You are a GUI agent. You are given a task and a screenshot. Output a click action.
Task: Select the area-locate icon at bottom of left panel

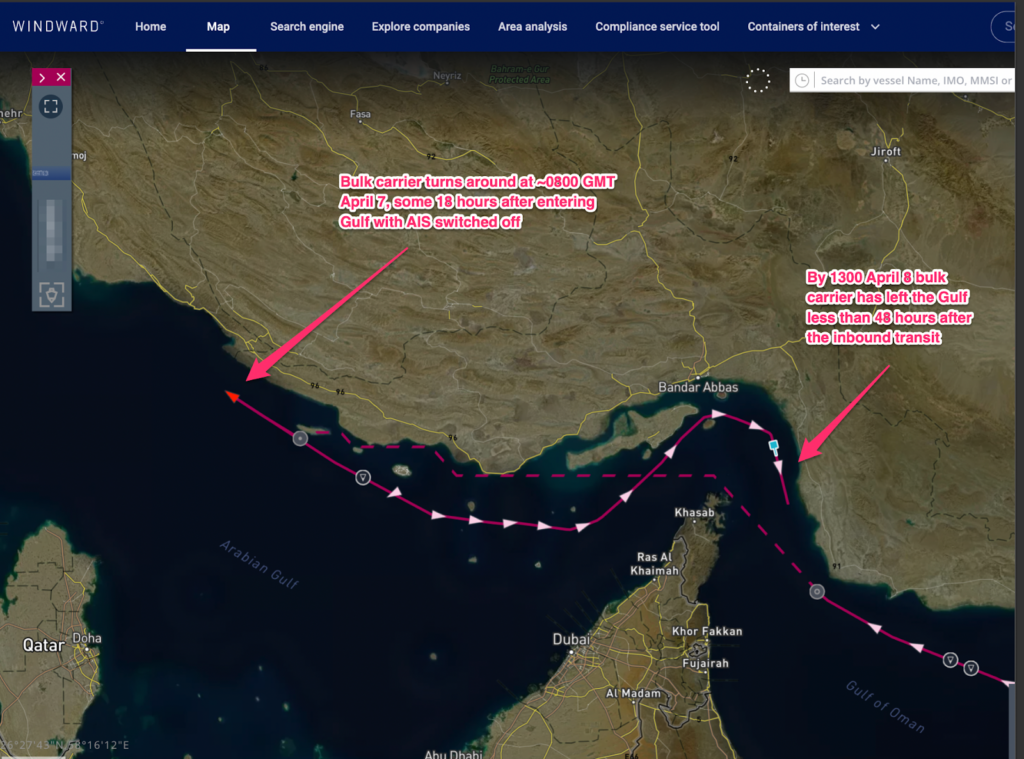(x=50, y=295)
